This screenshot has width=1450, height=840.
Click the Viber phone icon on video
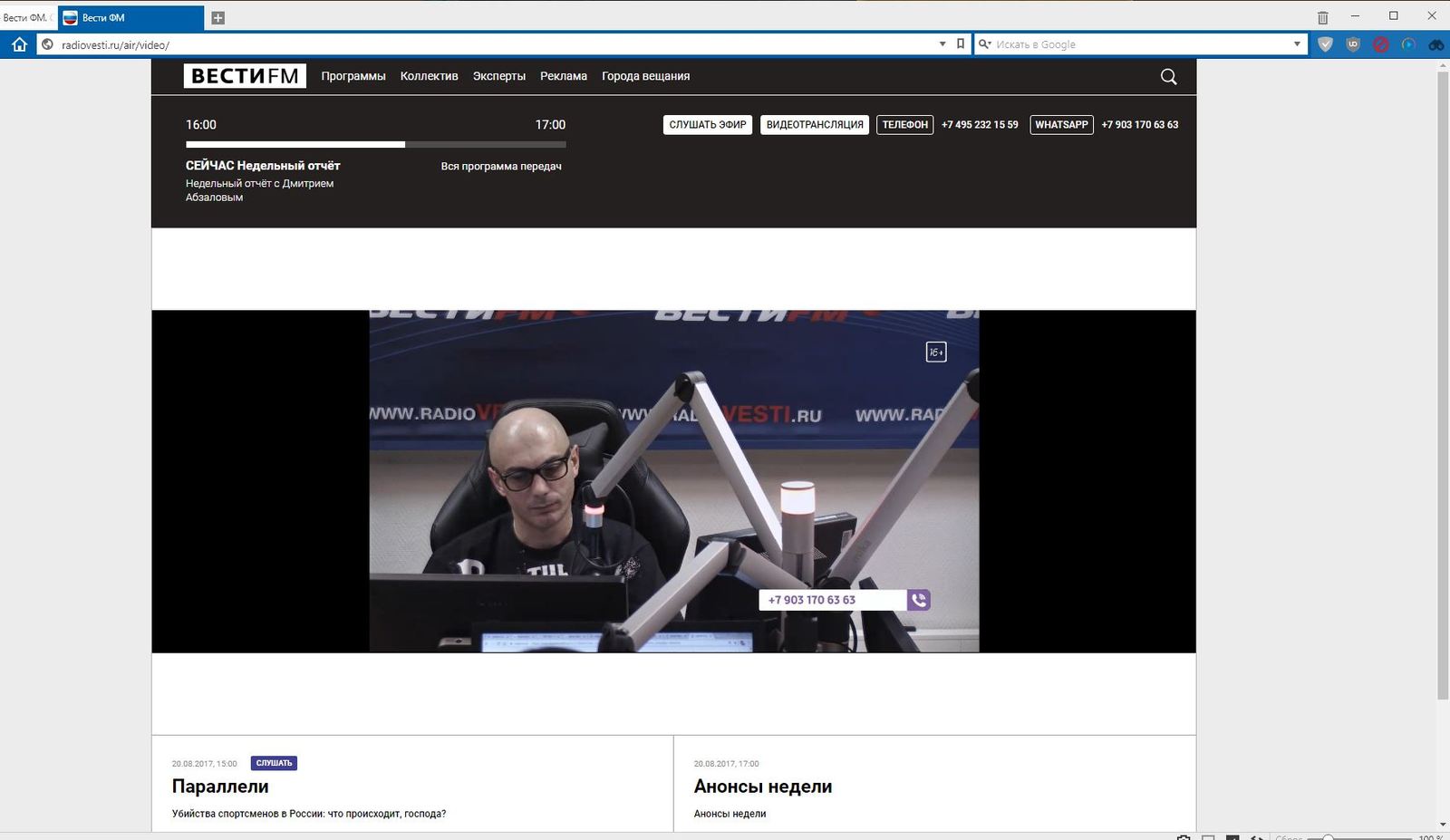click(x=919, y=600)
